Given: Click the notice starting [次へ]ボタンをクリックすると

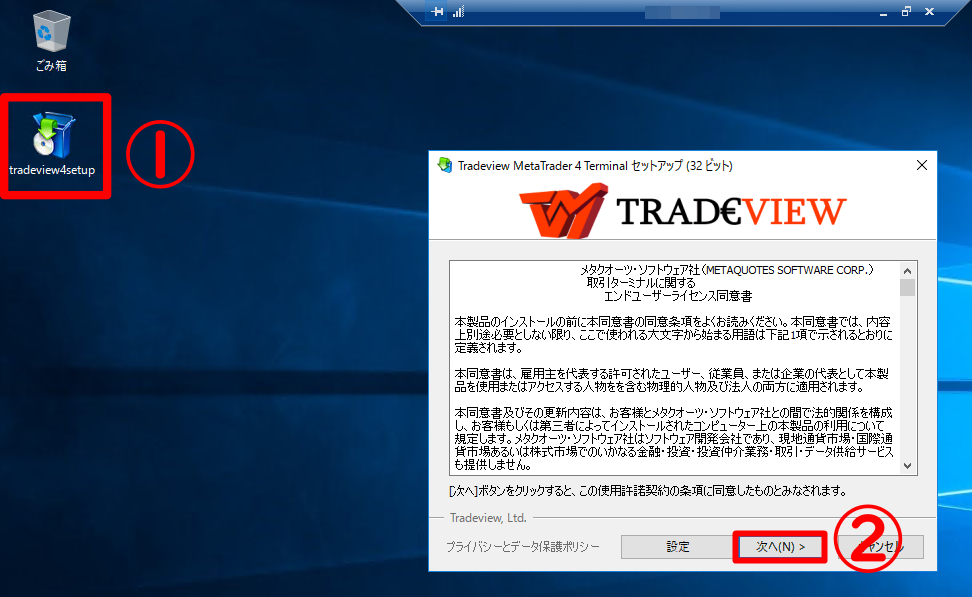Looking at the screenshot, I should tap(648, 491).
